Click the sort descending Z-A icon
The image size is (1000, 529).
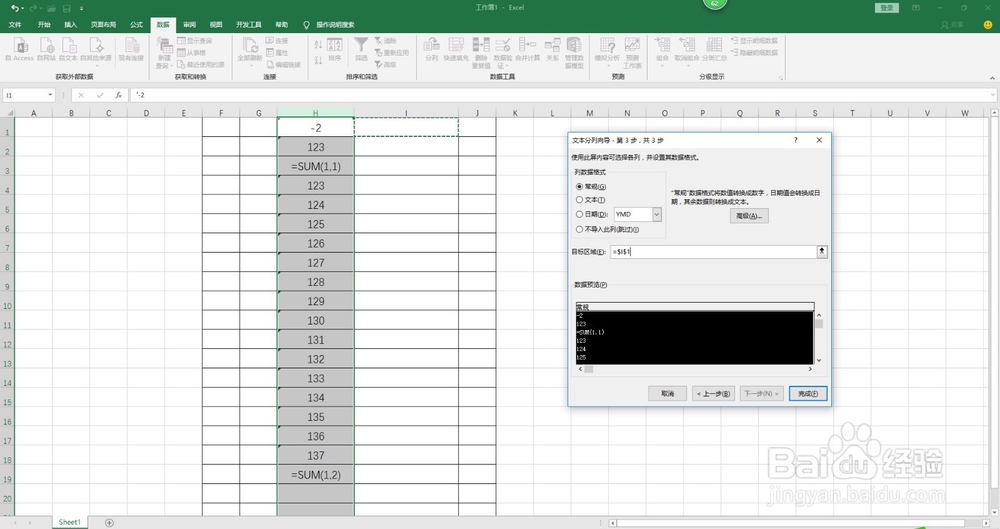click(x=318, y=60)
